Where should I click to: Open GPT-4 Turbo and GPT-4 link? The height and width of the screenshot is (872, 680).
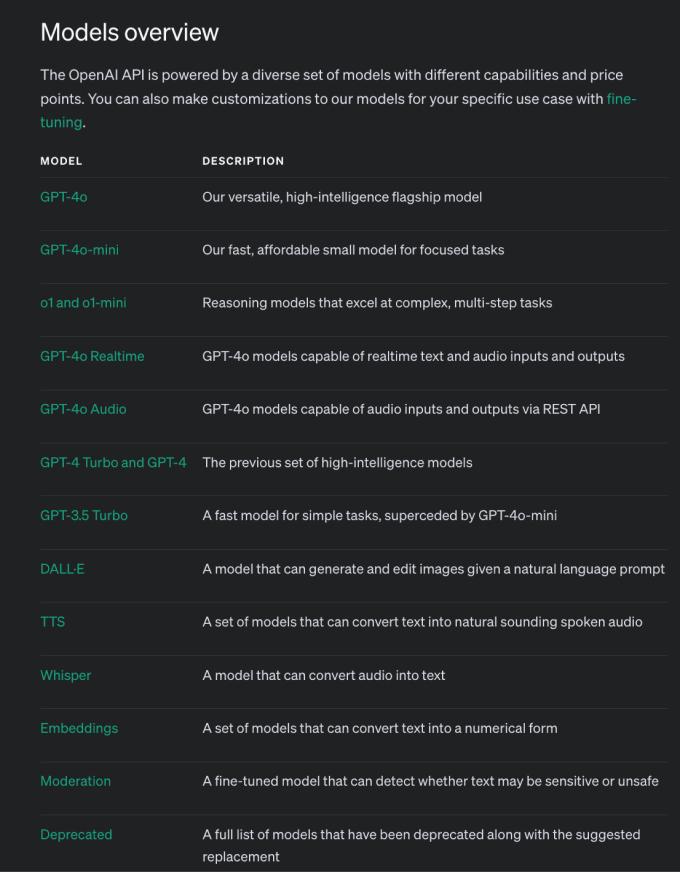coord(113,462)
